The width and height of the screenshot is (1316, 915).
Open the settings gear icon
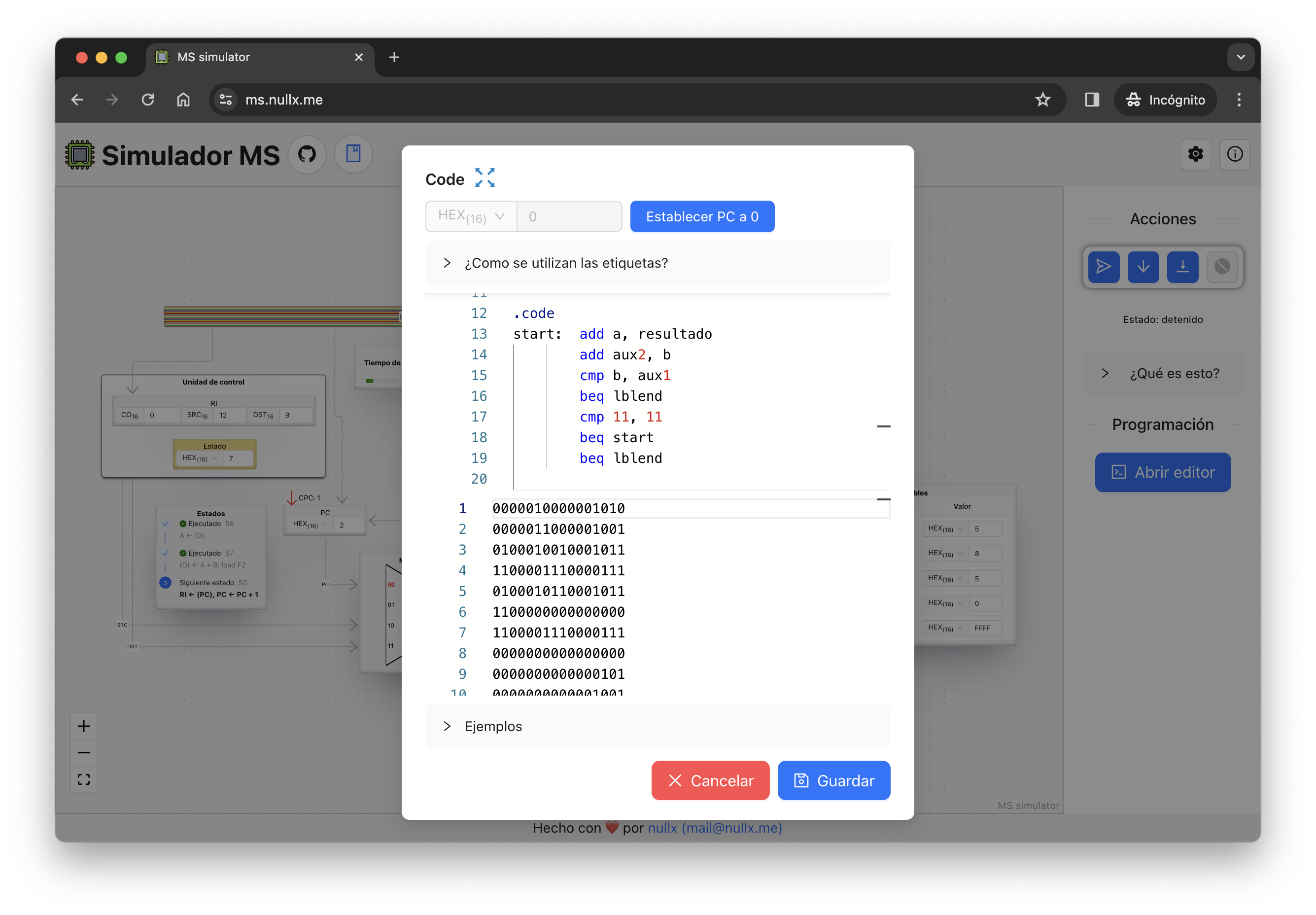(x=1195, y=154)
